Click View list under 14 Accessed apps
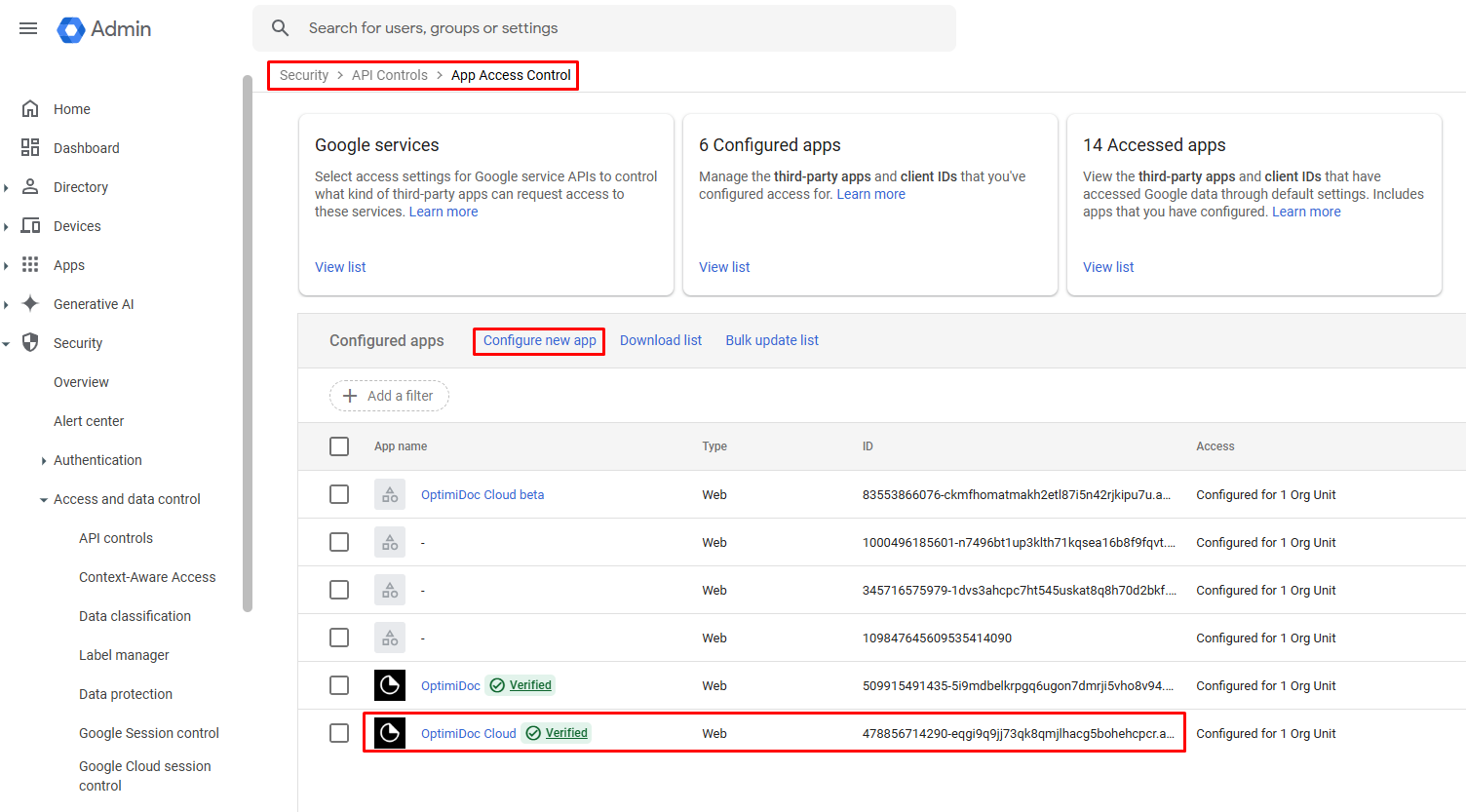This screenshot has height=812, width=1466. tap(1108, 267)
